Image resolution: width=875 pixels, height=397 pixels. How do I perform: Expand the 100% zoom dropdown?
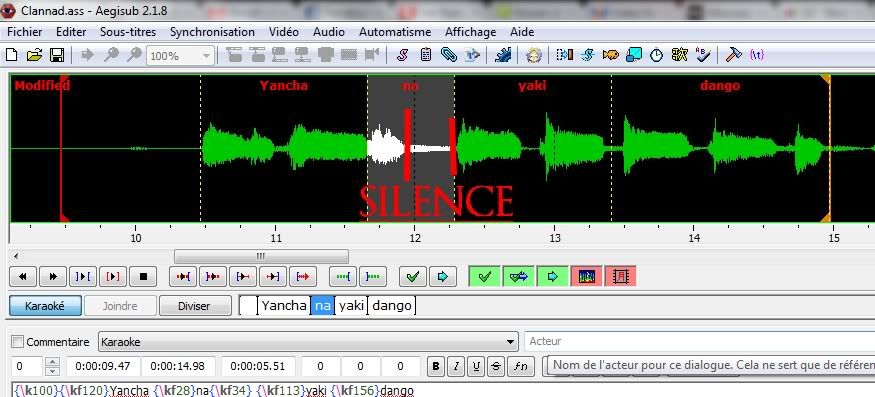tap(207, 56)
